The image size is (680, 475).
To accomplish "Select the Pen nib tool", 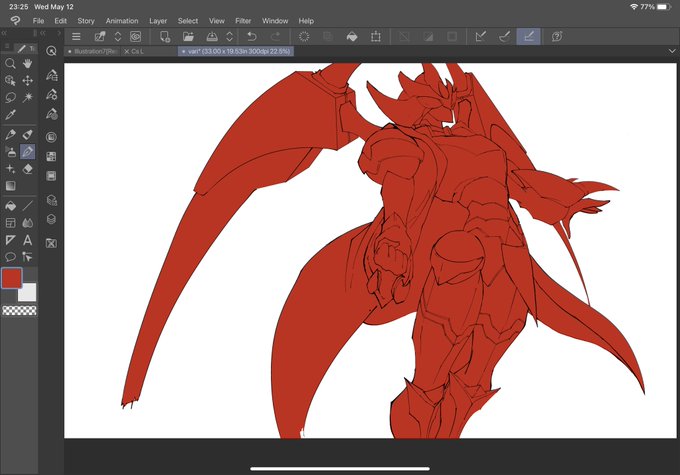I will tap(10, 134).
